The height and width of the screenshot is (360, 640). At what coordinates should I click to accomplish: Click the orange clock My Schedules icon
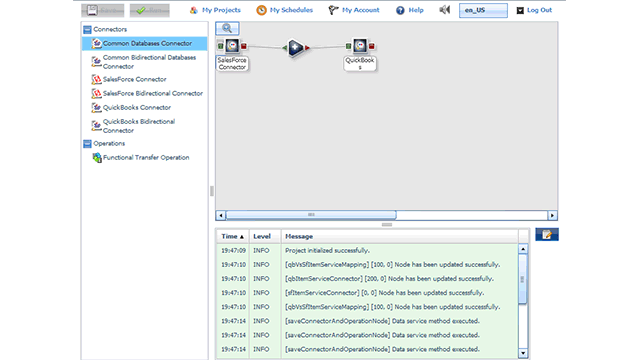(261, 10)
